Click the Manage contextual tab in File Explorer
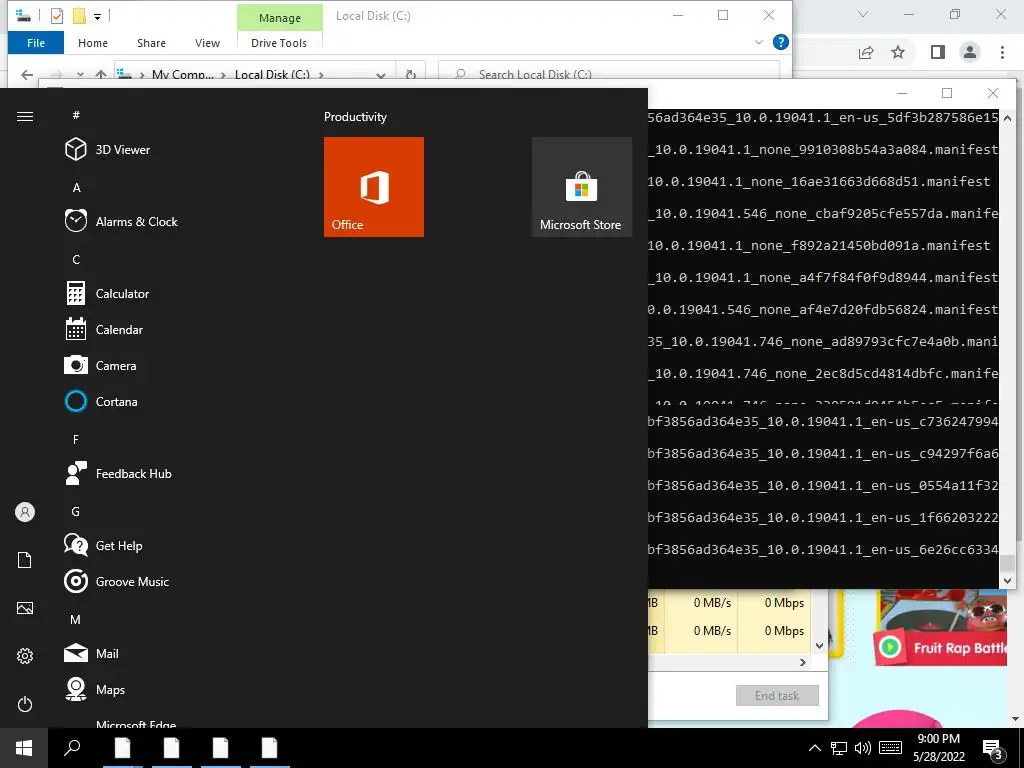The height and width of the screenshot is (768, 1024). click(x=280, y=18)
